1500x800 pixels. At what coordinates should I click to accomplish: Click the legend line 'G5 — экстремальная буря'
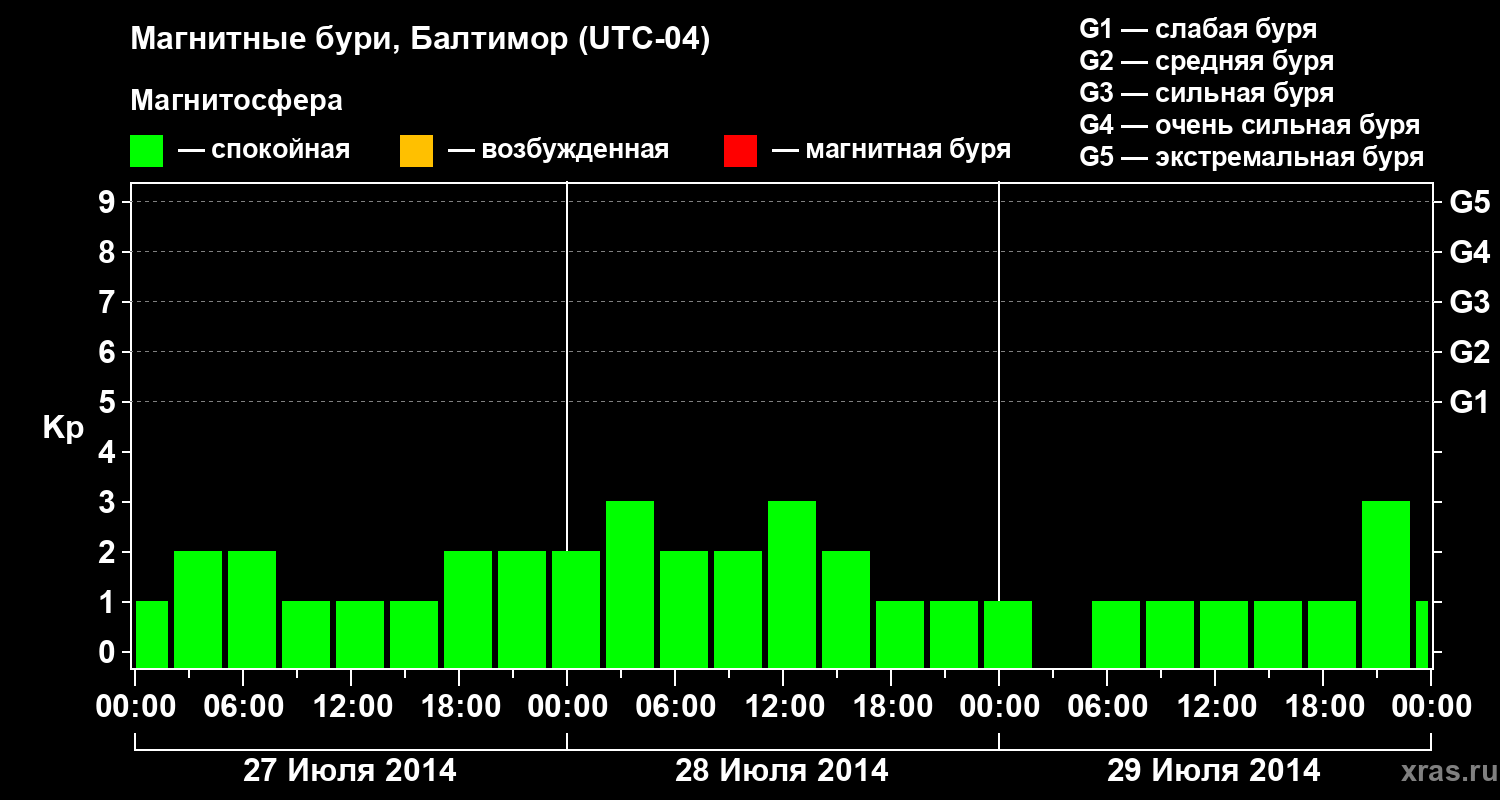(1252, 157)
